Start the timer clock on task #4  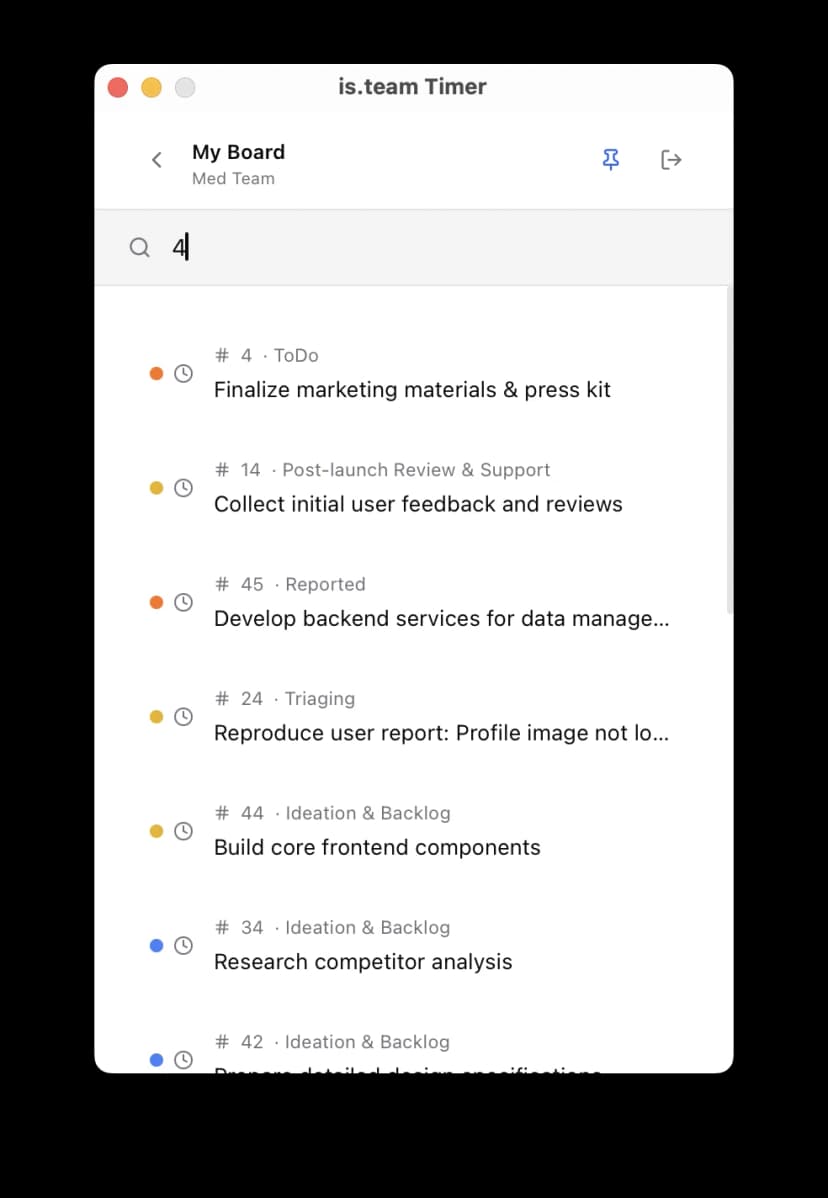tap(183, 373)
